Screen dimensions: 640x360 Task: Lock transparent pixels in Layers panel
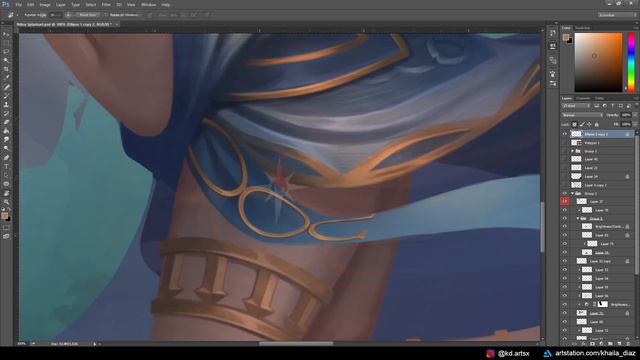tap(575, 124)
